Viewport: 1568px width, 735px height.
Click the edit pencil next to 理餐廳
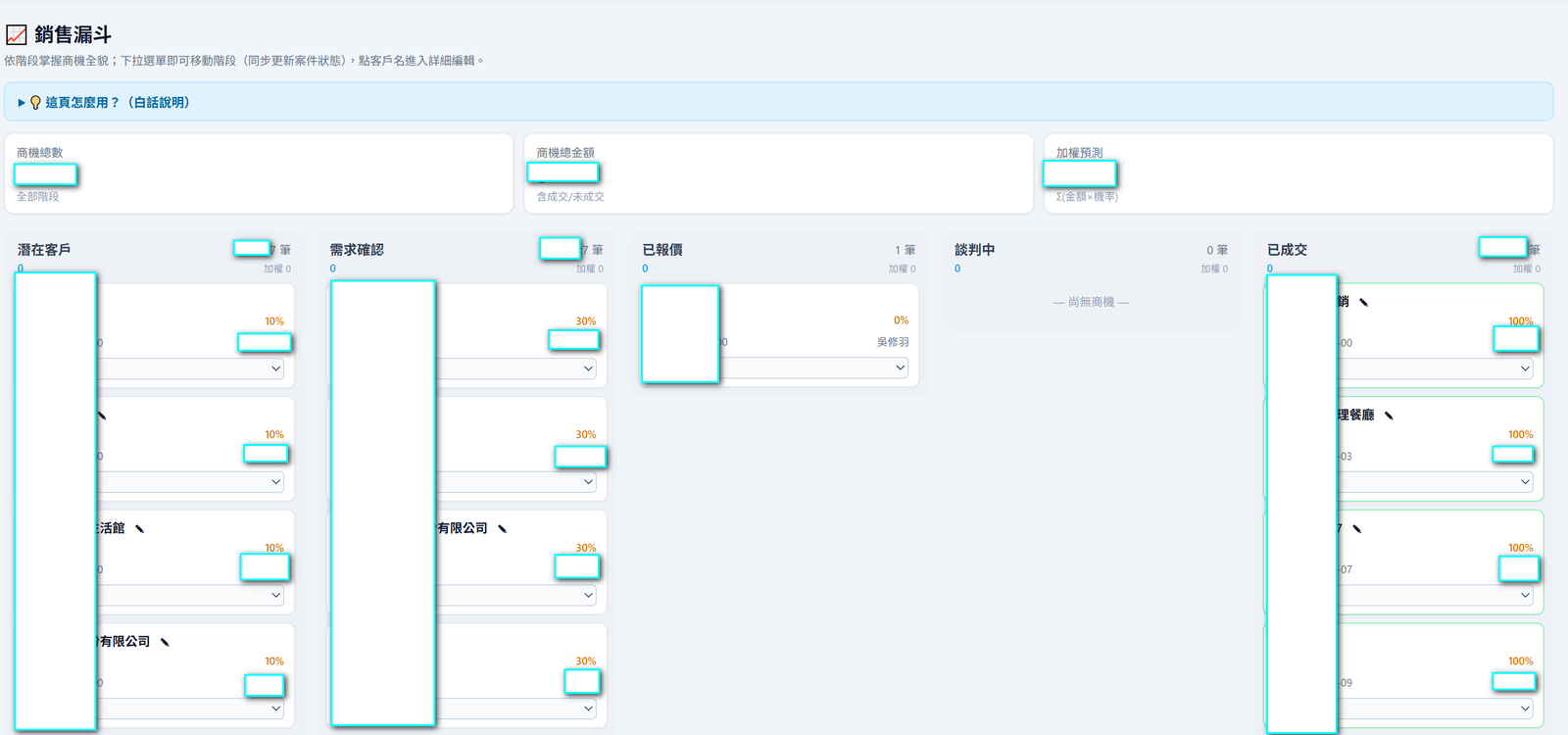(x=1389, y=416)
